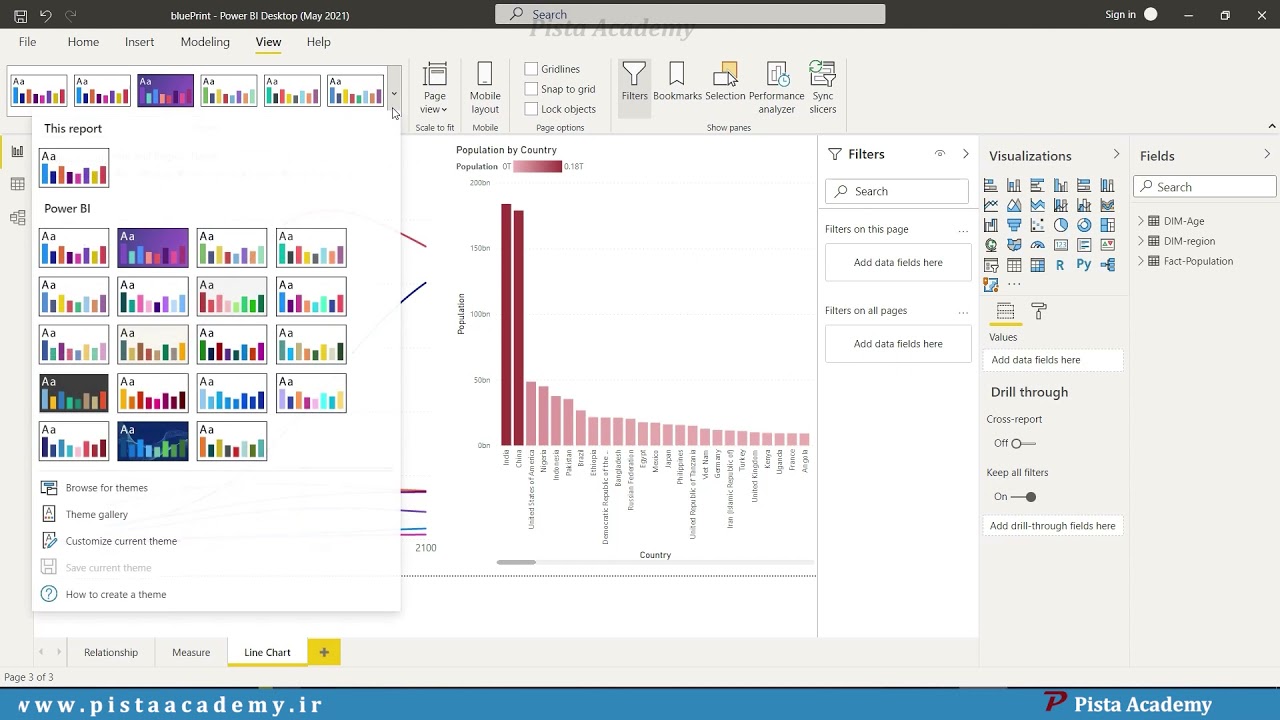Open the Home ribbon tab

83,42
